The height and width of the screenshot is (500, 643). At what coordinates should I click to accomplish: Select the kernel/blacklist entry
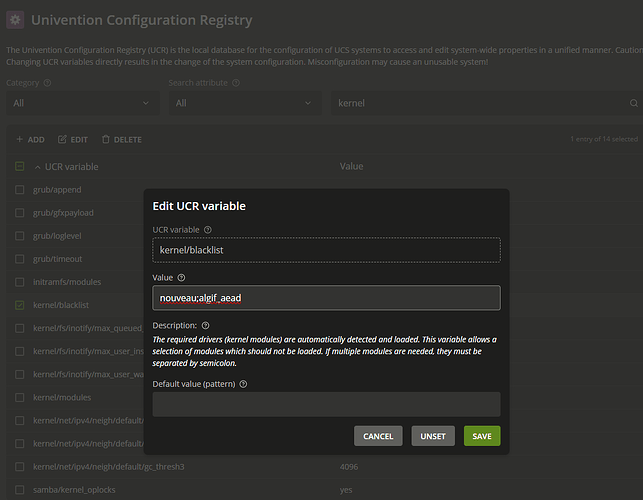pos(61,305)
